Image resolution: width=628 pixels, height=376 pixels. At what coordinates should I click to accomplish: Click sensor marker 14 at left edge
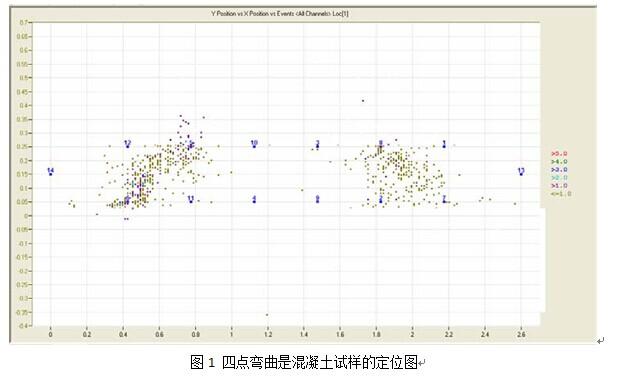coord(50,171)
